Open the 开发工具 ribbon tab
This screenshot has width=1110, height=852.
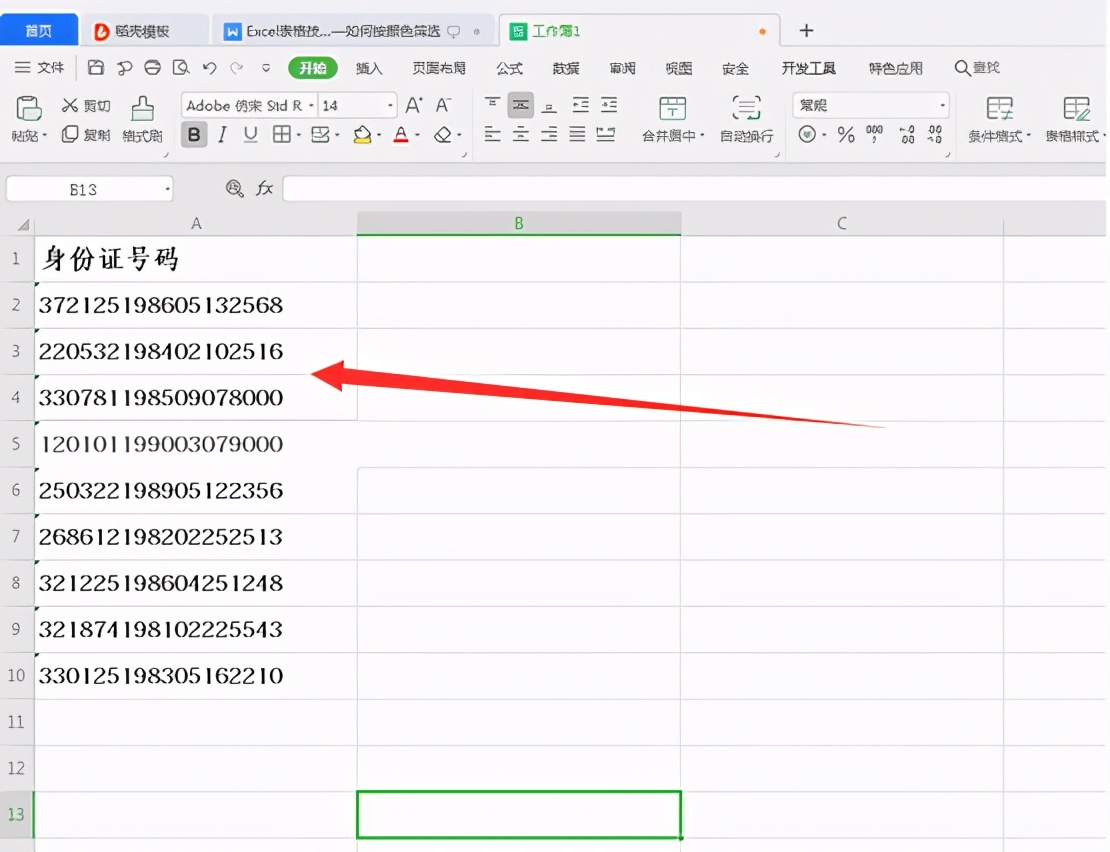808,68
